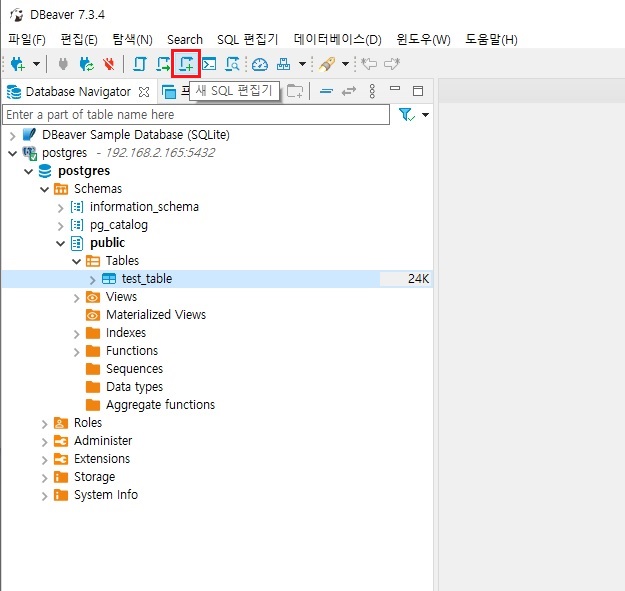
Task: Click the filter funnel icon
Action: (x=407, y=115)
